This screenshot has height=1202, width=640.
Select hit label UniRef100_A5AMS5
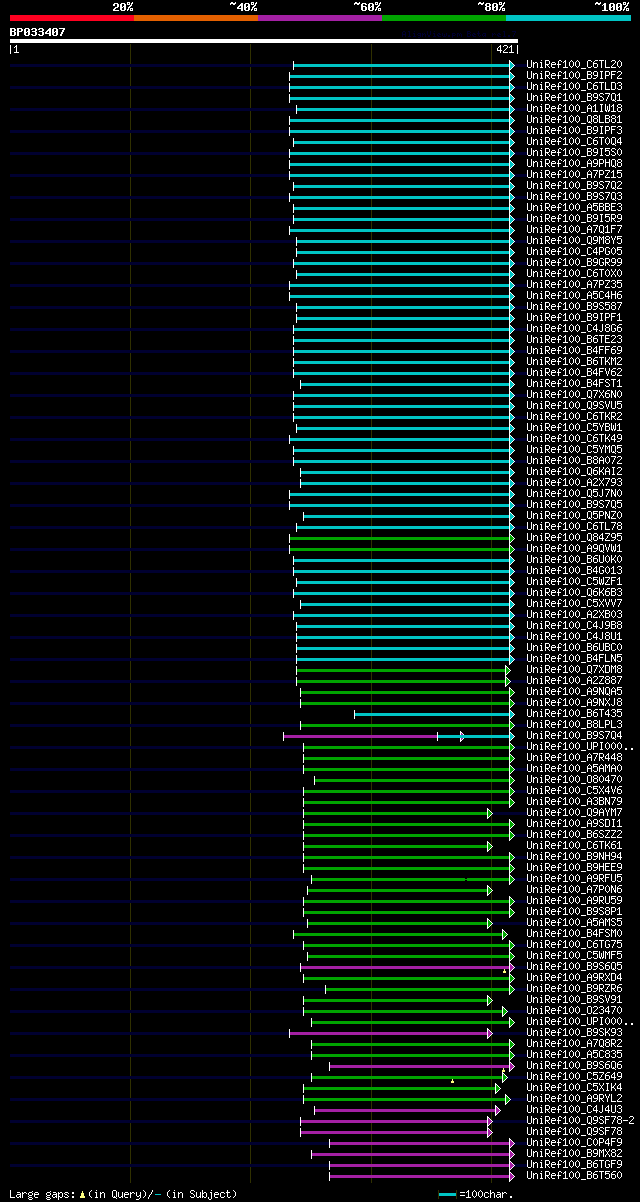pos(574,922)
